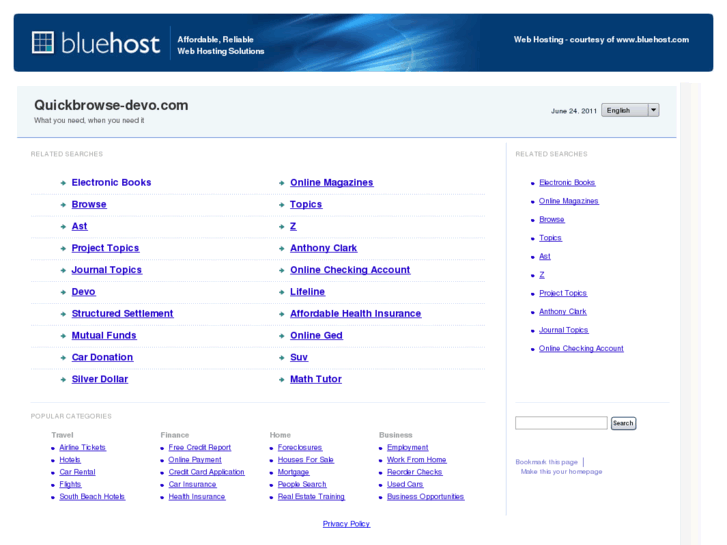Open the Online Magazines main link
This screenshot has width=727, height=545.
(332, 183)
